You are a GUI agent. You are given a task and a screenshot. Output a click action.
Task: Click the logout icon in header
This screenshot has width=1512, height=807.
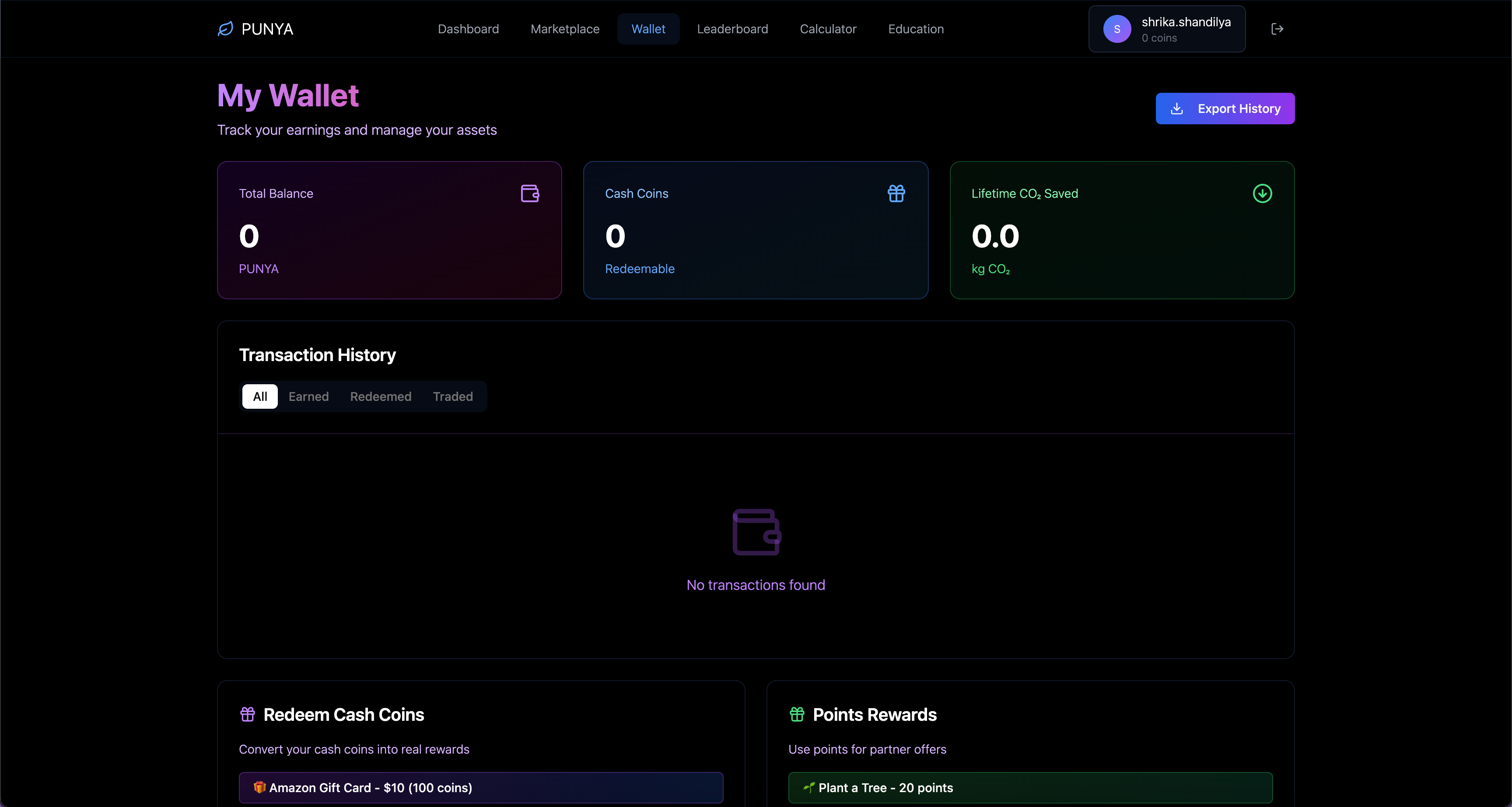coord(1277,29)
